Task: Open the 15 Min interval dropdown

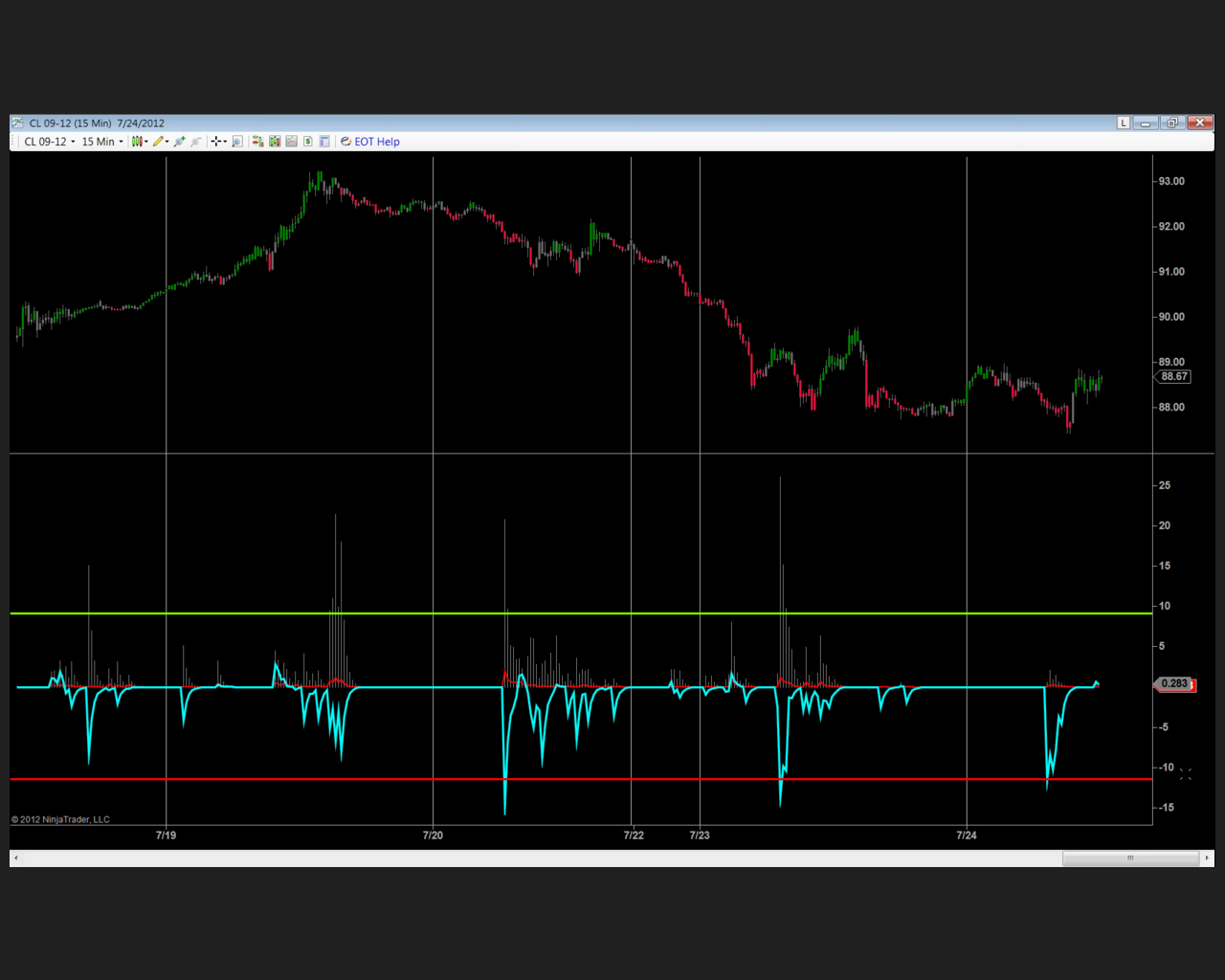Action: [x=102, y=142]
